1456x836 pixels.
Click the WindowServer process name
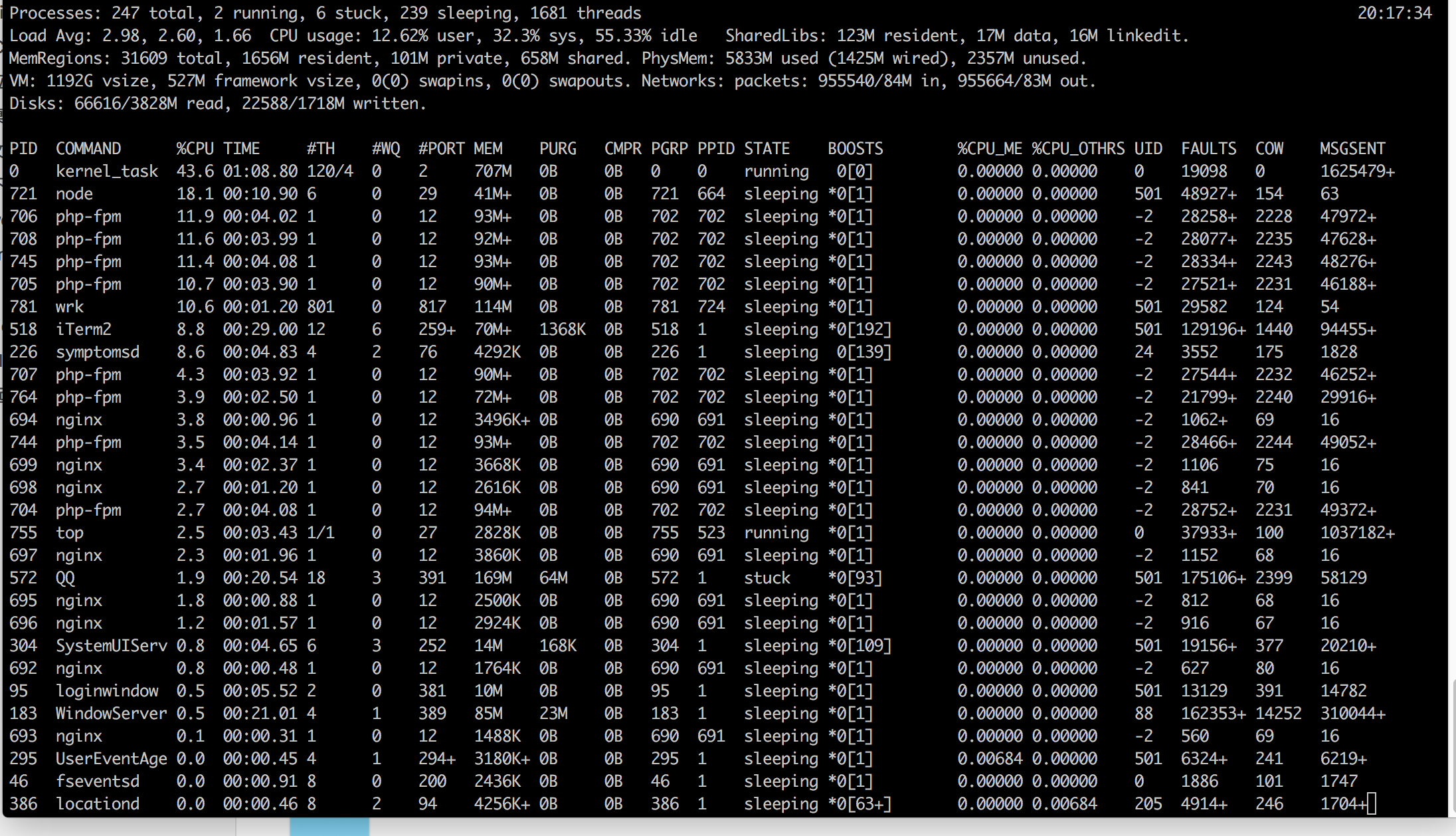[111, 714]
